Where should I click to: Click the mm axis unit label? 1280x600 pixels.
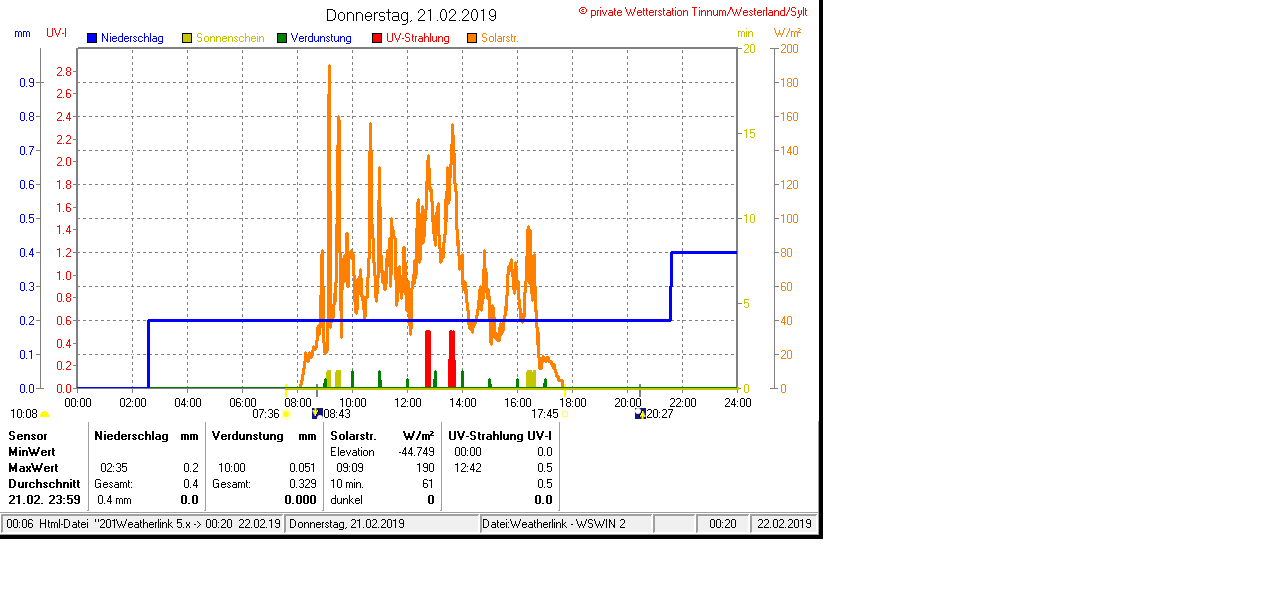point(22,33)
